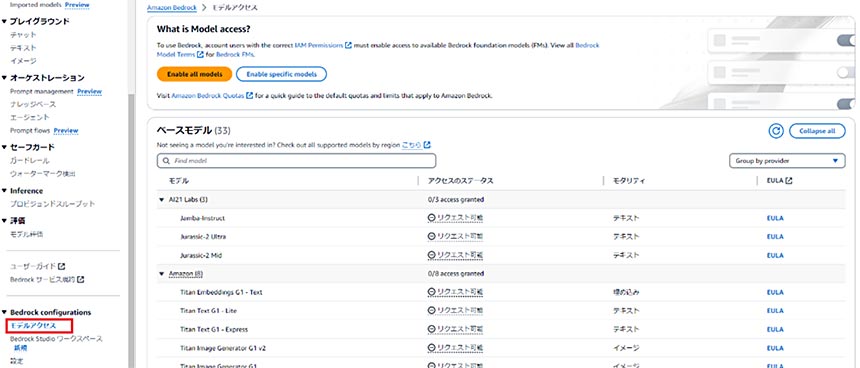Open モデルアクセス in the sidebar

point(33,326)
